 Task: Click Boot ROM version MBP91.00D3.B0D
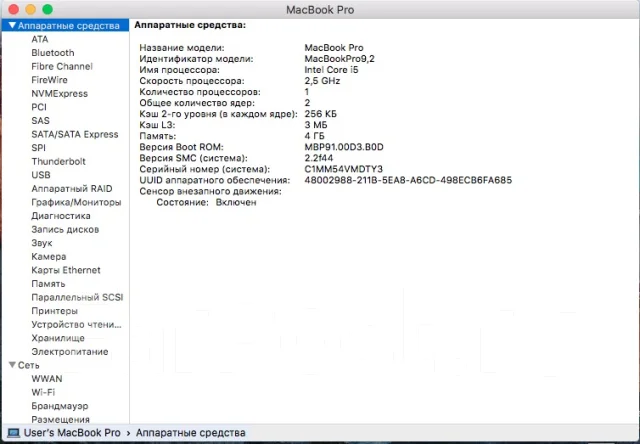point(344,147)
